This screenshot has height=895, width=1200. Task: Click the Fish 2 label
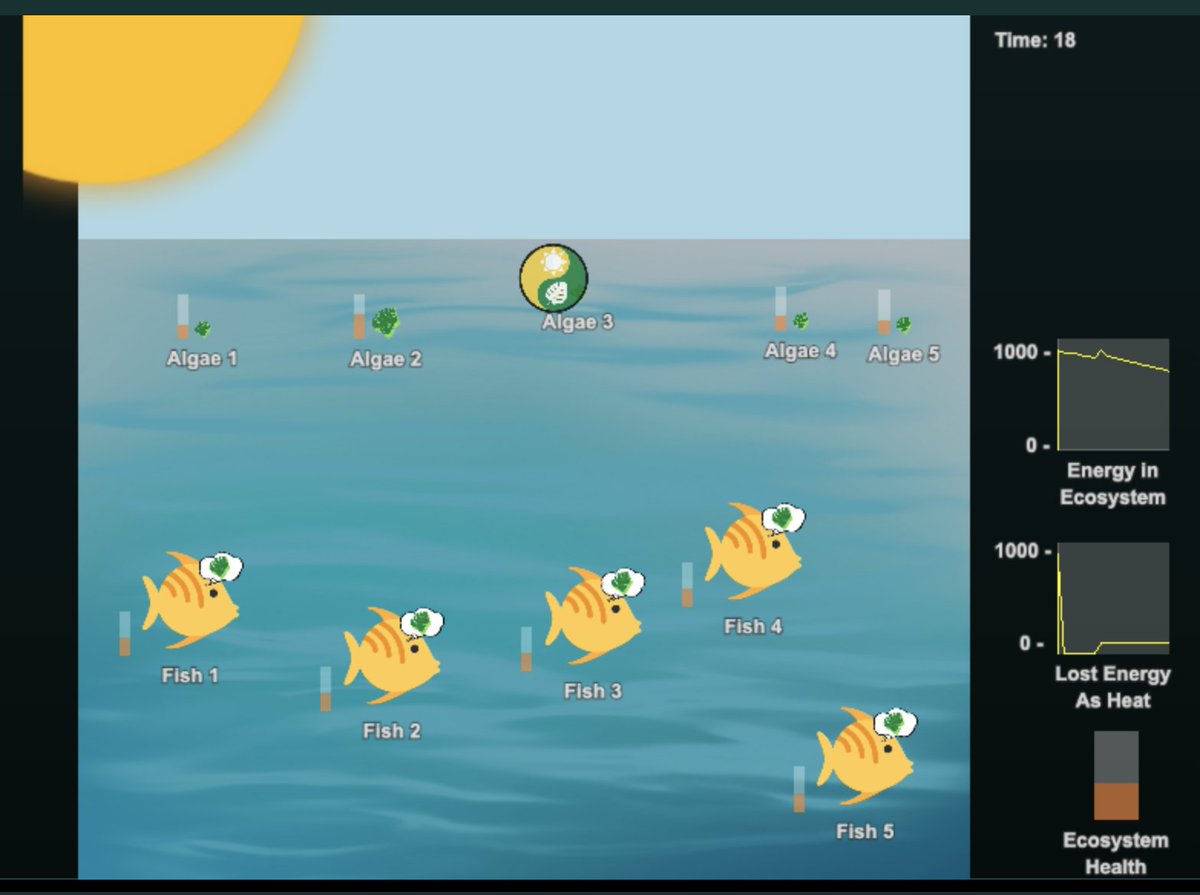coord(392,731)
